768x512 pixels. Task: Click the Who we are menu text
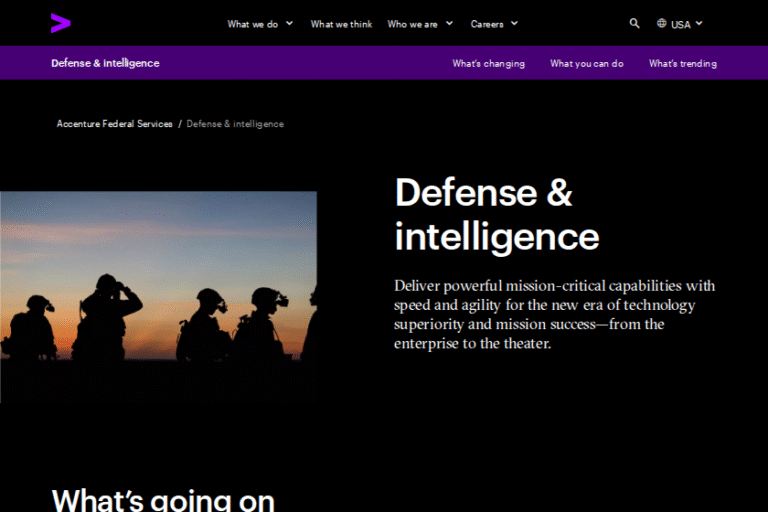coord(412,24)
